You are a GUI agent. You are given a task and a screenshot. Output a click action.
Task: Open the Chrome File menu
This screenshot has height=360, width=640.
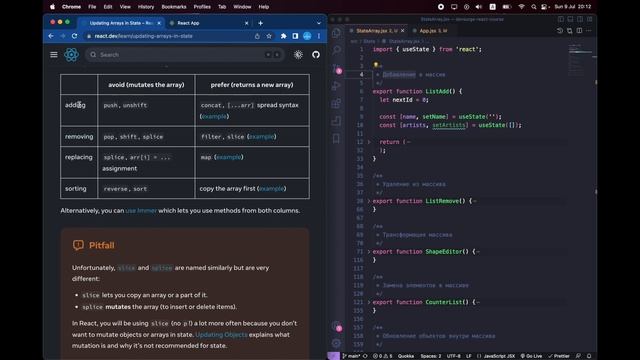point(92,7)
